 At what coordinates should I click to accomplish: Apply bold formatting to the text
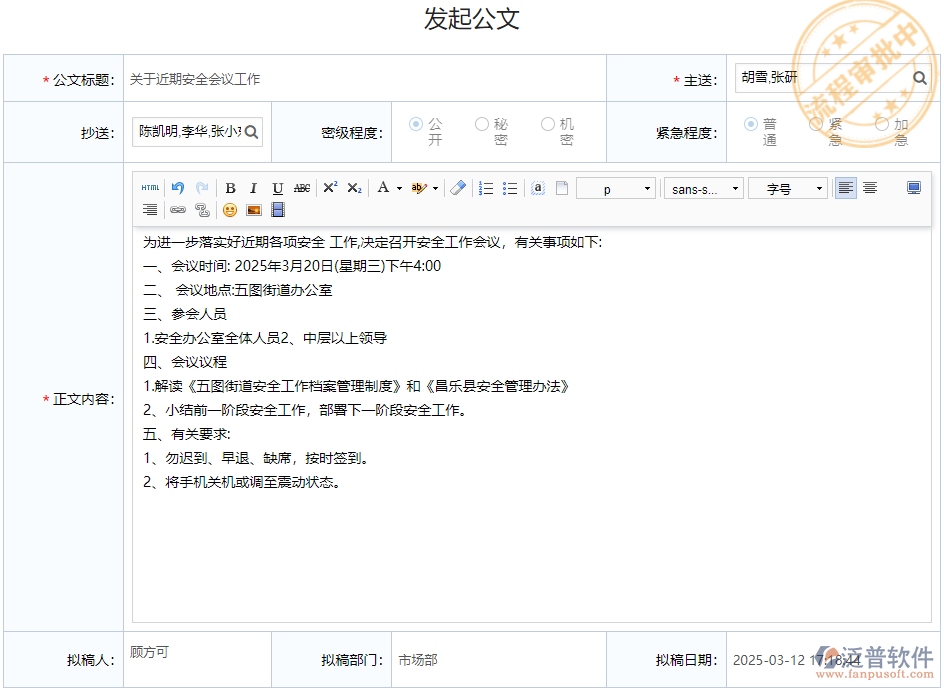pyautogui.click(x=230, y=188)
